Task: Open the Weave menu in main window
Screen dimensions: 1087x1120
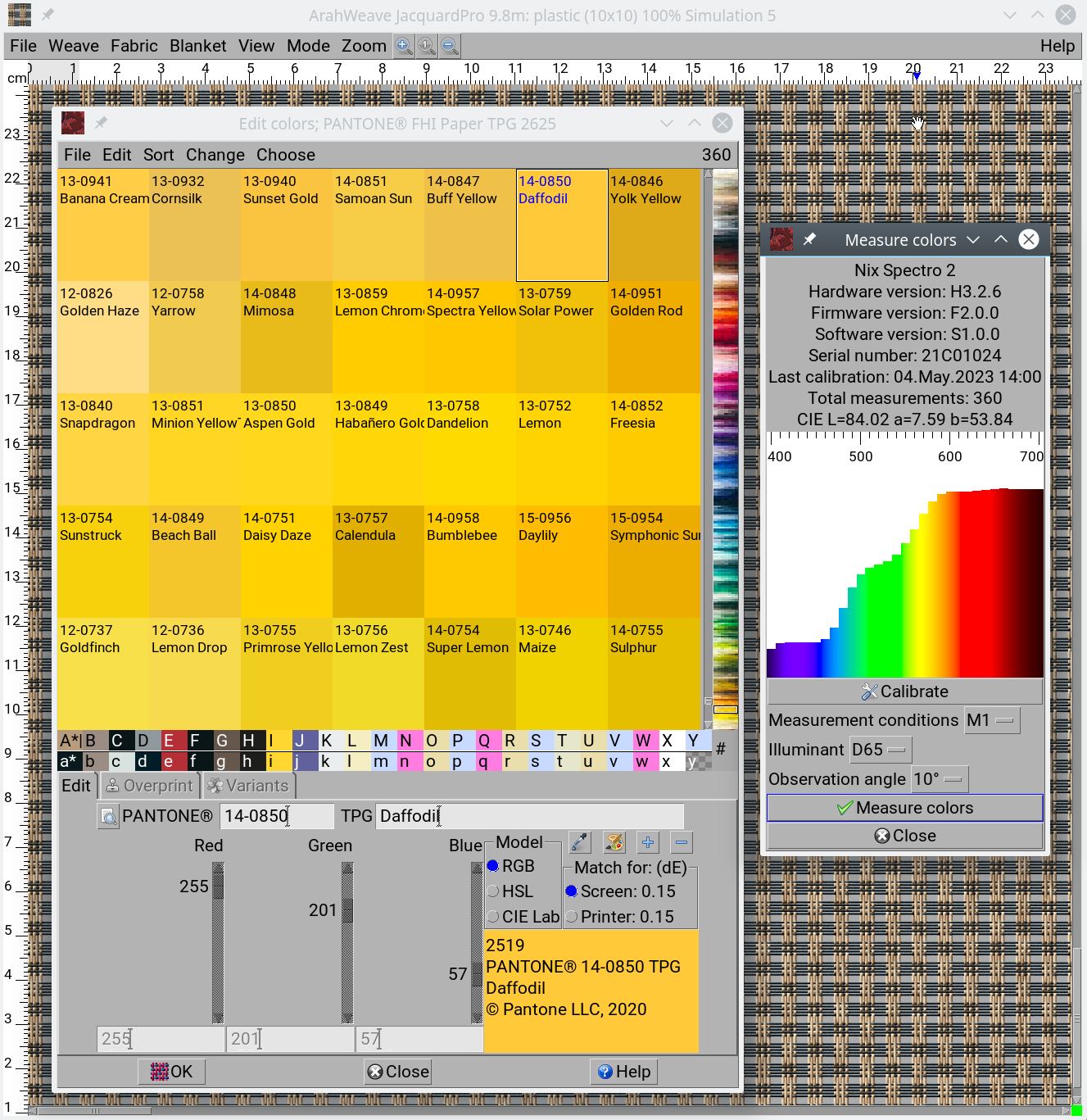Action: 74,46
